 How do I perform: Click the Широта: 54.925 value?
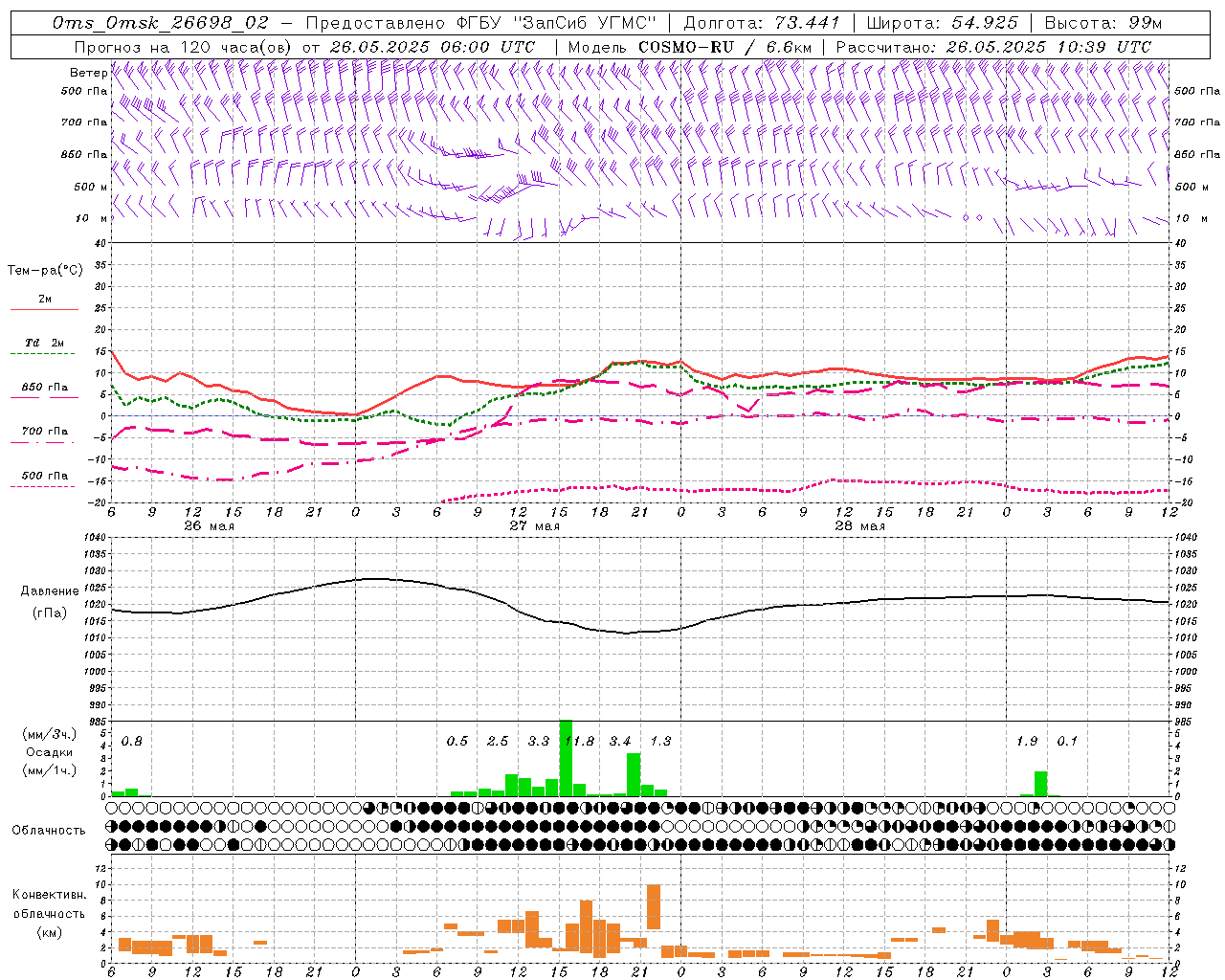[x=942, y=23]
